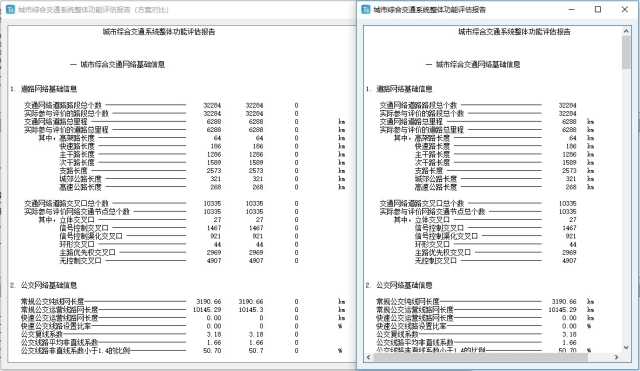This screenshot has height=371, width=640.
Task: Click section 2 transit network heading in right report
Action: tap(399, 285)
